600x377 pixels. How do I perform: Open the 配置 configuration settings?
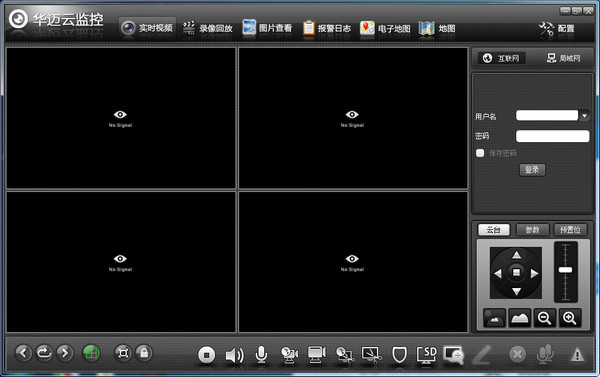[557, 29]
